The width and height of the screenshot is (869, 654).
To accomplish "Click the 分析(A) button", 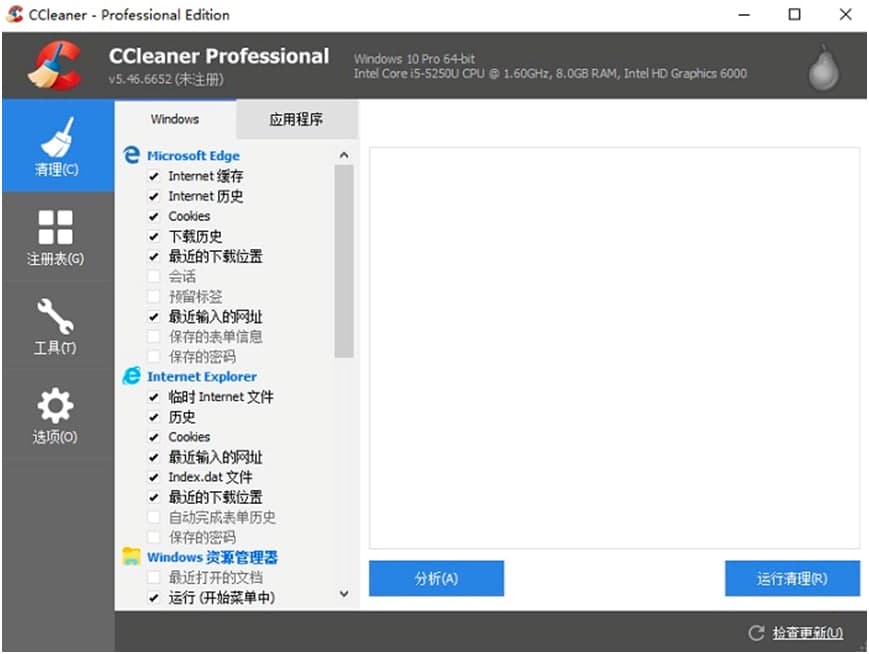I will pos(436,578).
